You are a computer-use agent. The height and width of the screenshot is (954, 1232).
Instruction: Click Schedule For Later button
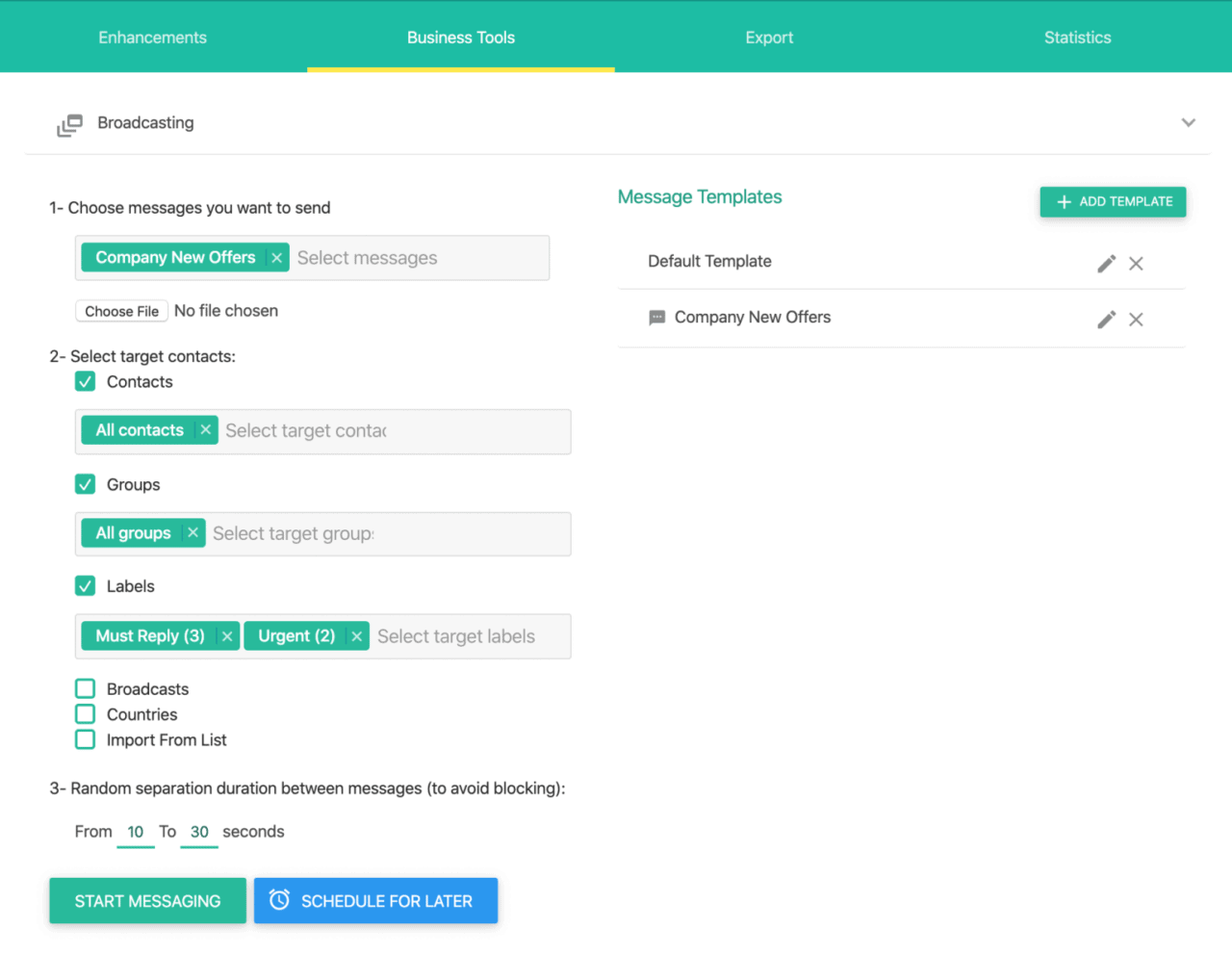tap(375, 901)
